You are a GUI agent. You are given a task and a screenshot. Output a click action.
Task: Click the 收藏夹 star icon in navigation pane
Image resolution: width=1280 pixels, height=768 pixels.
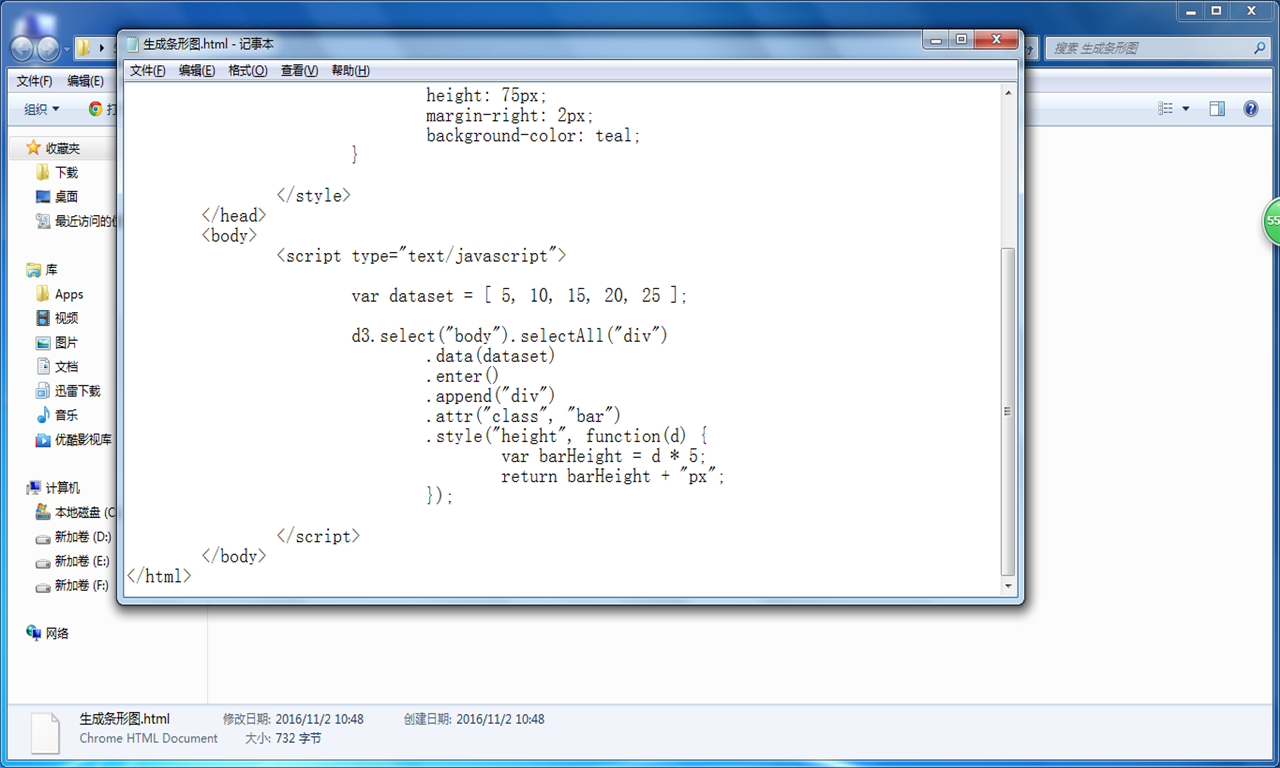pyautogui.click(x=33, y=148)
